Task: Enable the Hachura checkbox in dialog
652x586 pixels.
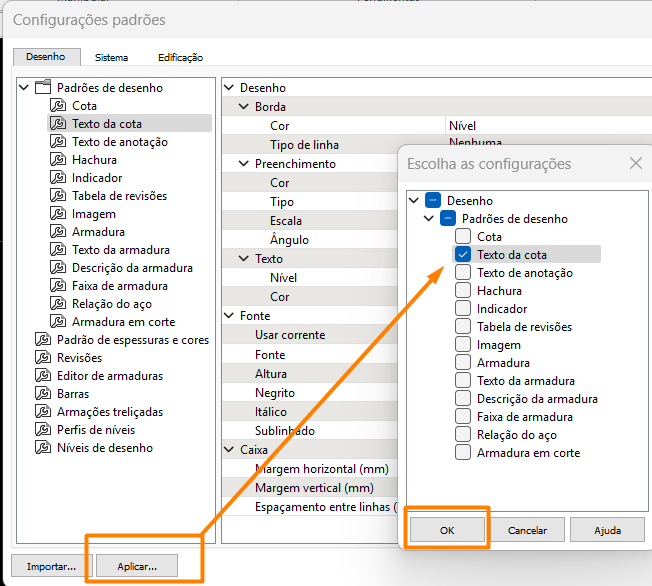Action: pyautogui.click(x=463, y=291)
